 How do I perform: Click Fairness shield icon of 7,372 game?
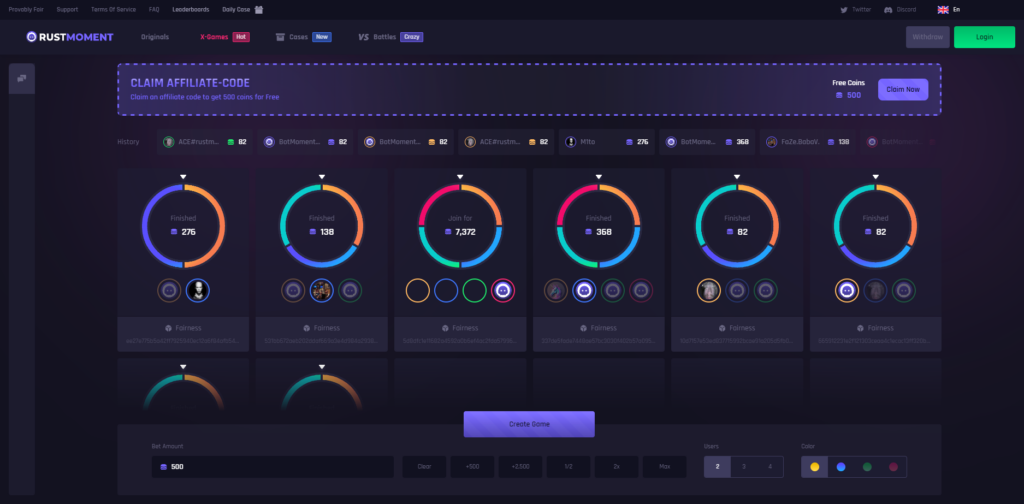(445, 328)
